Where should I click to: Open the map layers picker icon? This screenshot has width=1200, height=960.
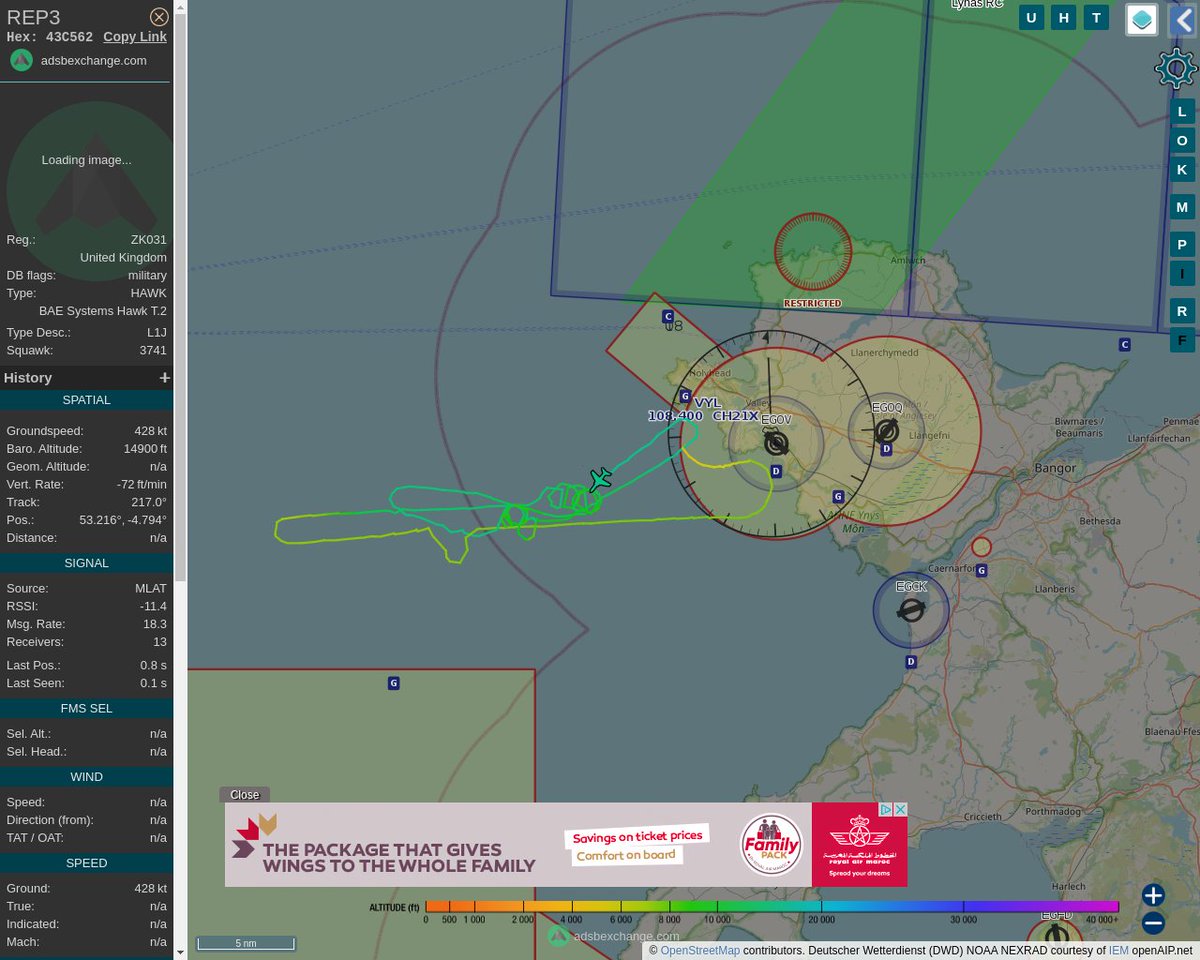coord(1141,19)
